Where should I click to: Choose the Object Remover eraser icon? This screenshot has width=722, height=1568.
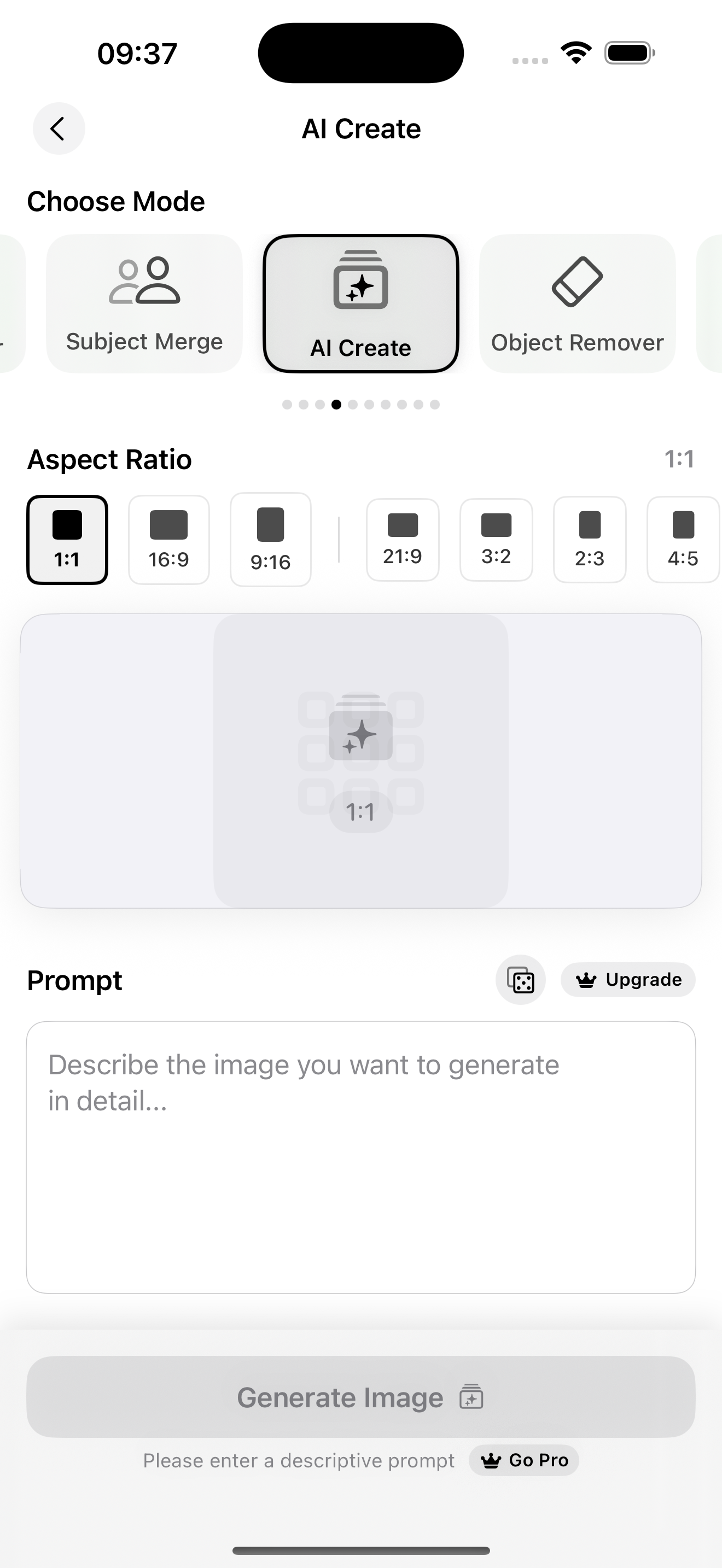pos(577,281)
